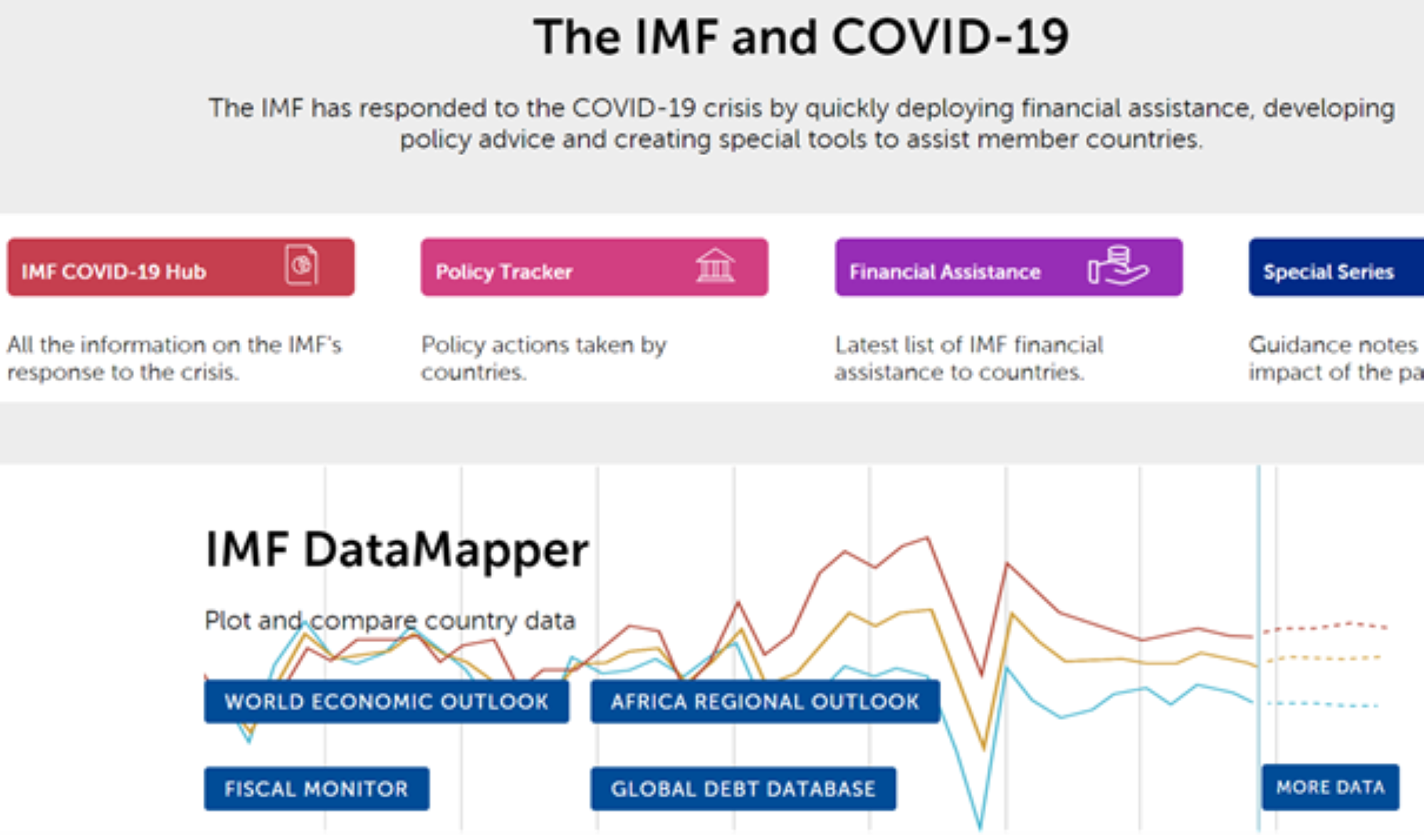Go to Financial Assistance text label

click(945, 272)
